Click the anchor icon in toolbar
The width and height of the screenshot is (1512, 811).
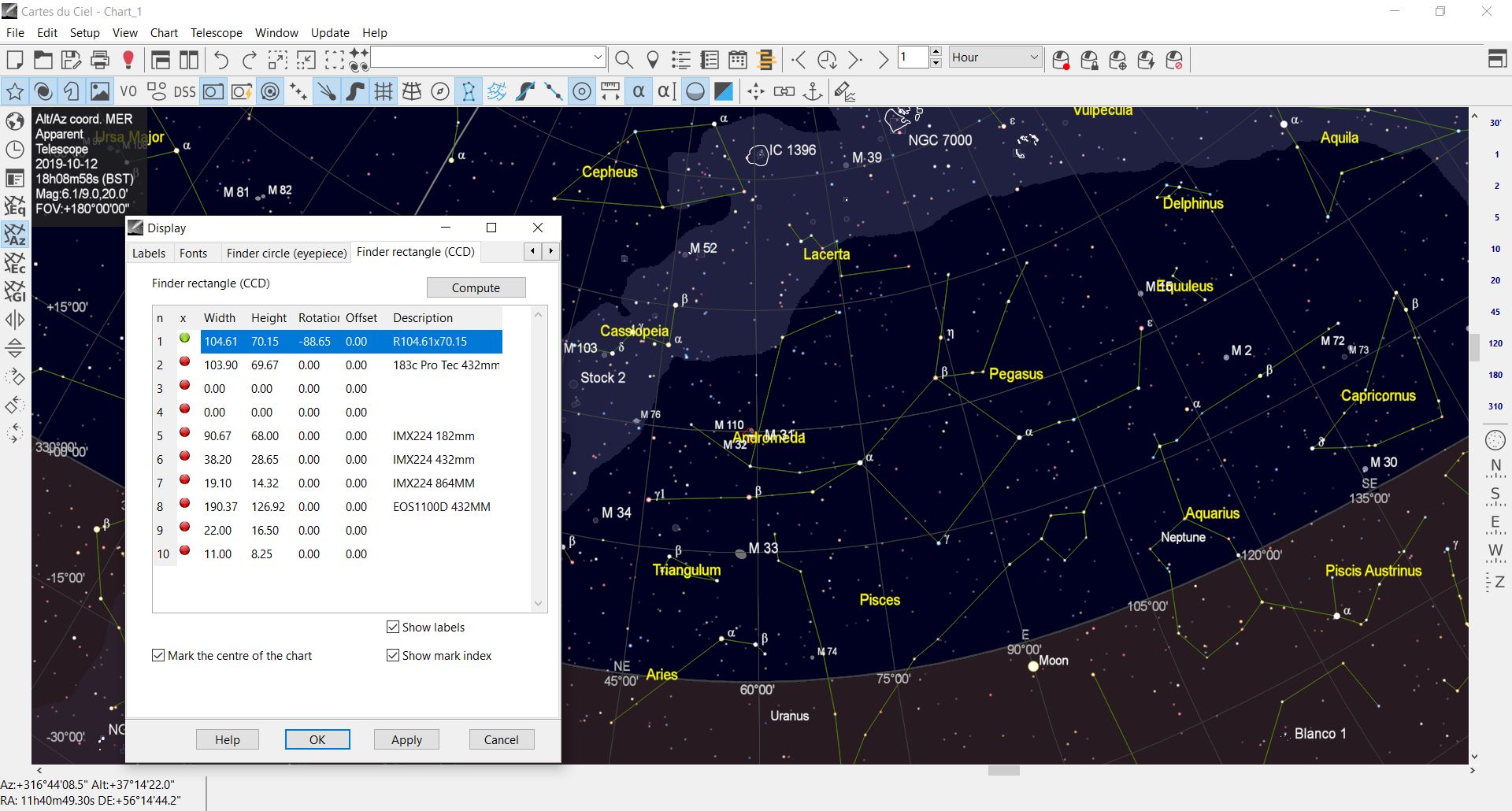click(x=812, y=92)
